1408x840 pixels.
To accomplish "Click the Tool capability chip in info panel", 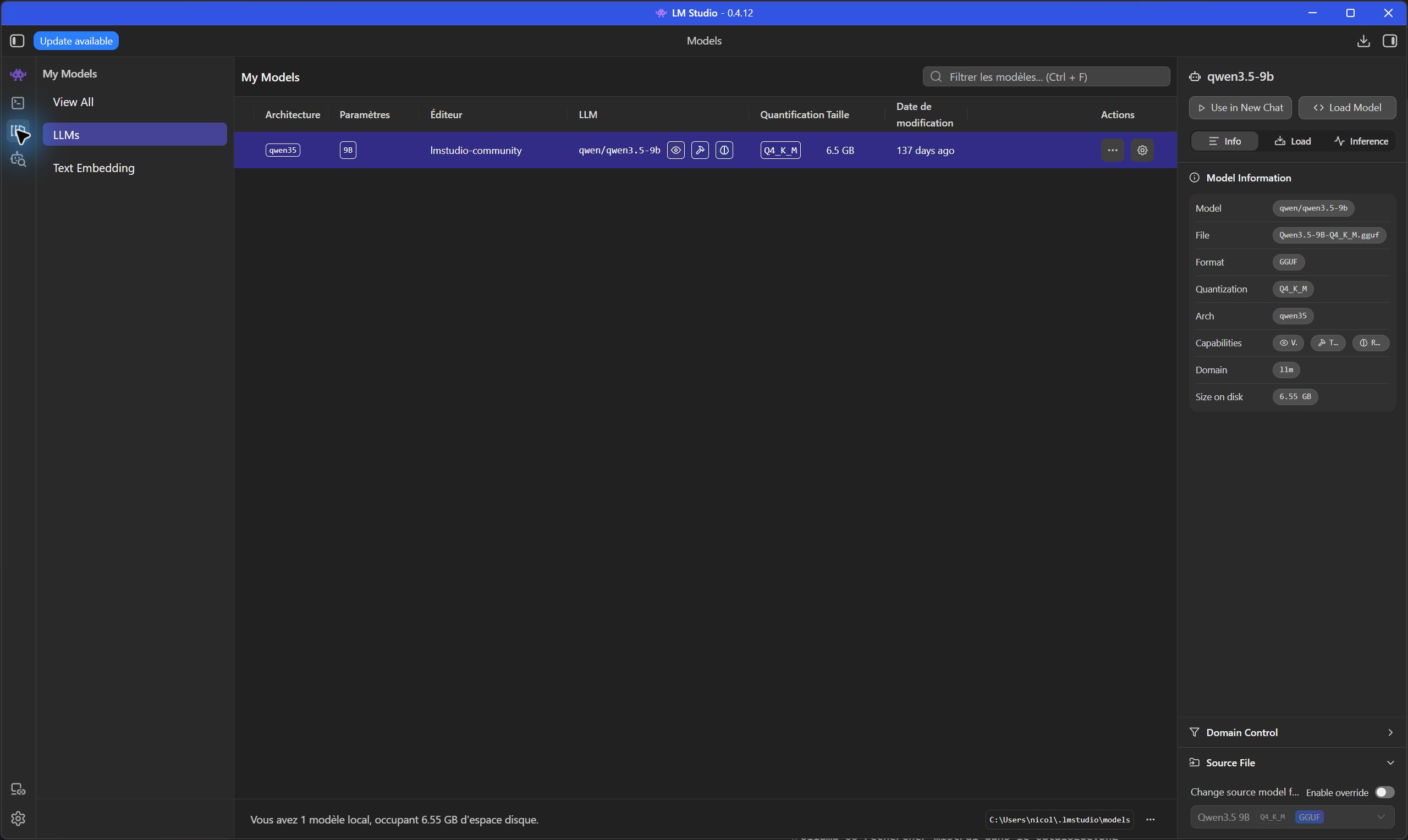I will coord(1328,343).
